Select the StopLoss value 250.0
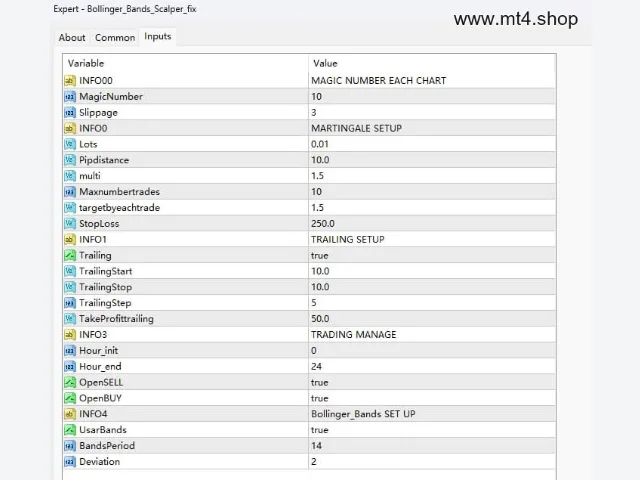The width and height of the screenshot is (640, 480). pyautogui.click(x=322, y=224)
